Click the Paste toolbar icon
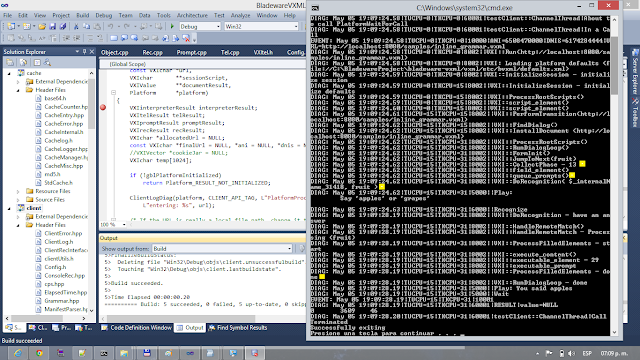This screenshot has height=360, width=640. point(97,27)
